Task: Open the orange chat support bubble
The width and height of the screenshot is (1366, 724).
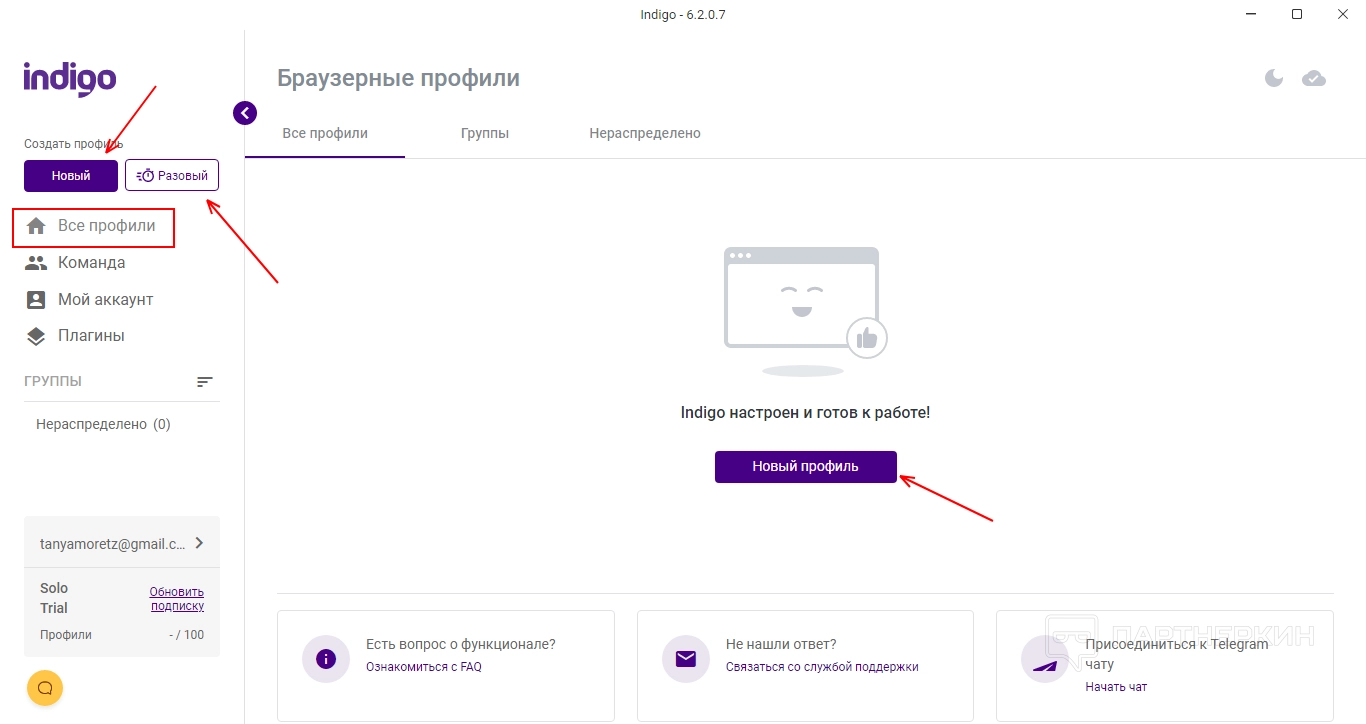Action: point(45,687)
